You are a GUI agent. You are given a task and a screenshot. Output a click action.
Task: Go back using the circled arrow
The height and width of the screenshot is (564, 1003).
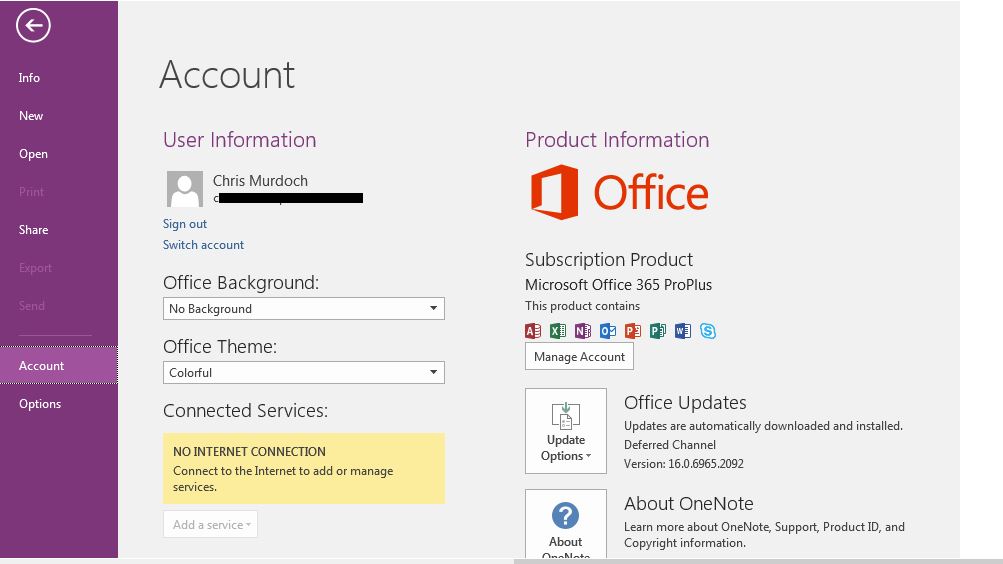(33, 26)
